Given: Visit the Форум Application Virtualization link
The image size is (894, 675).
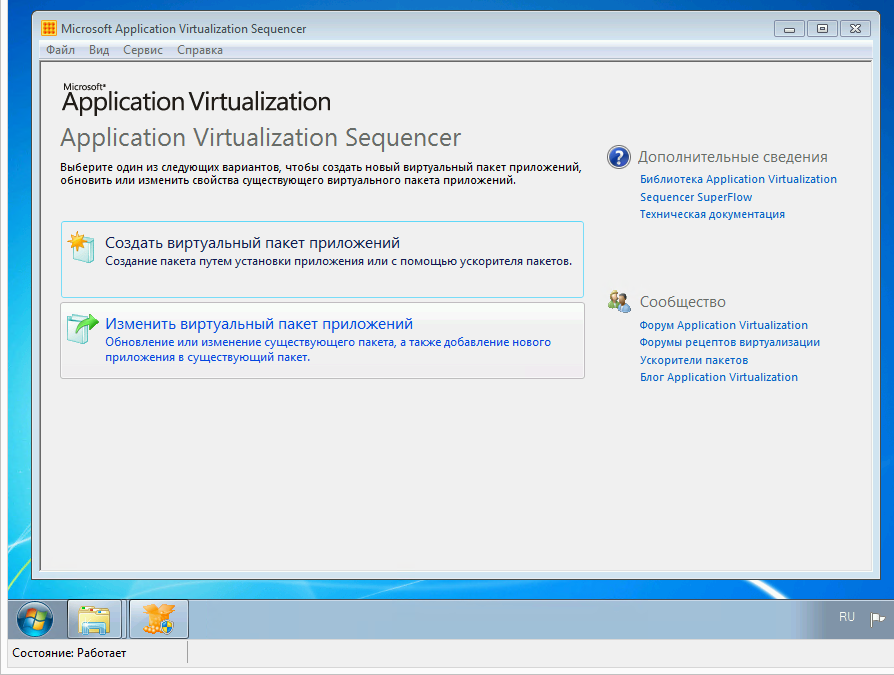Looking at the screenshot, I should [723, 325].
